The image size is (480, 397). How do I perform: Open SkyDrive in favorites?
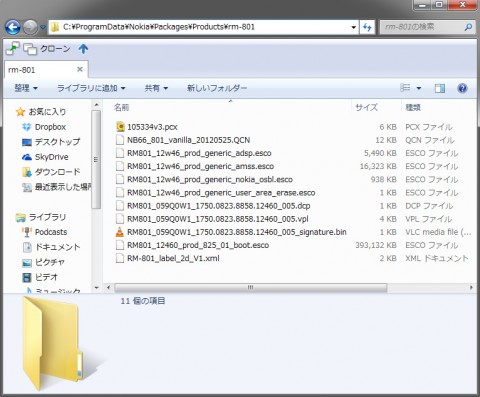point(45,157)
